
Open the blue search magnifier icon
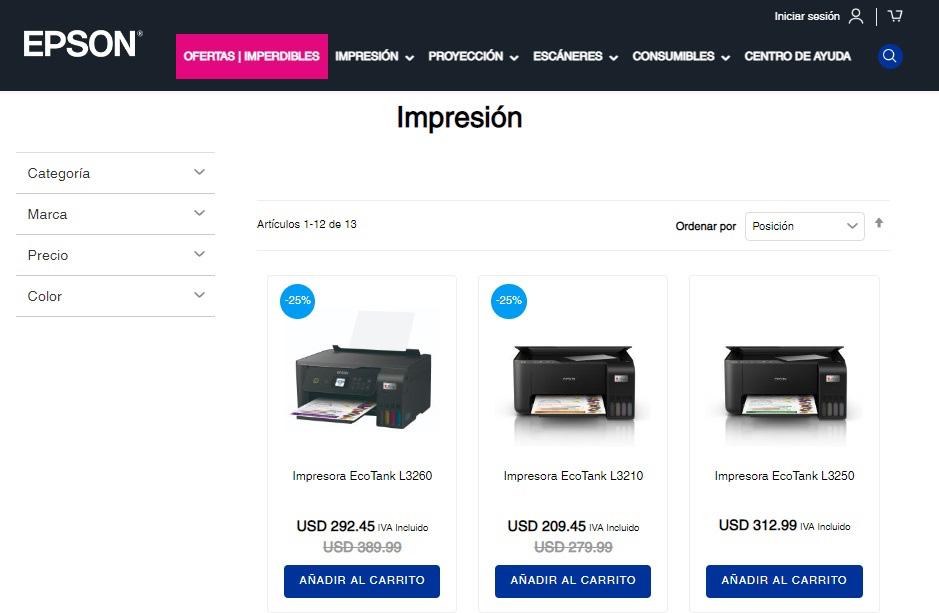pos(890,56)
